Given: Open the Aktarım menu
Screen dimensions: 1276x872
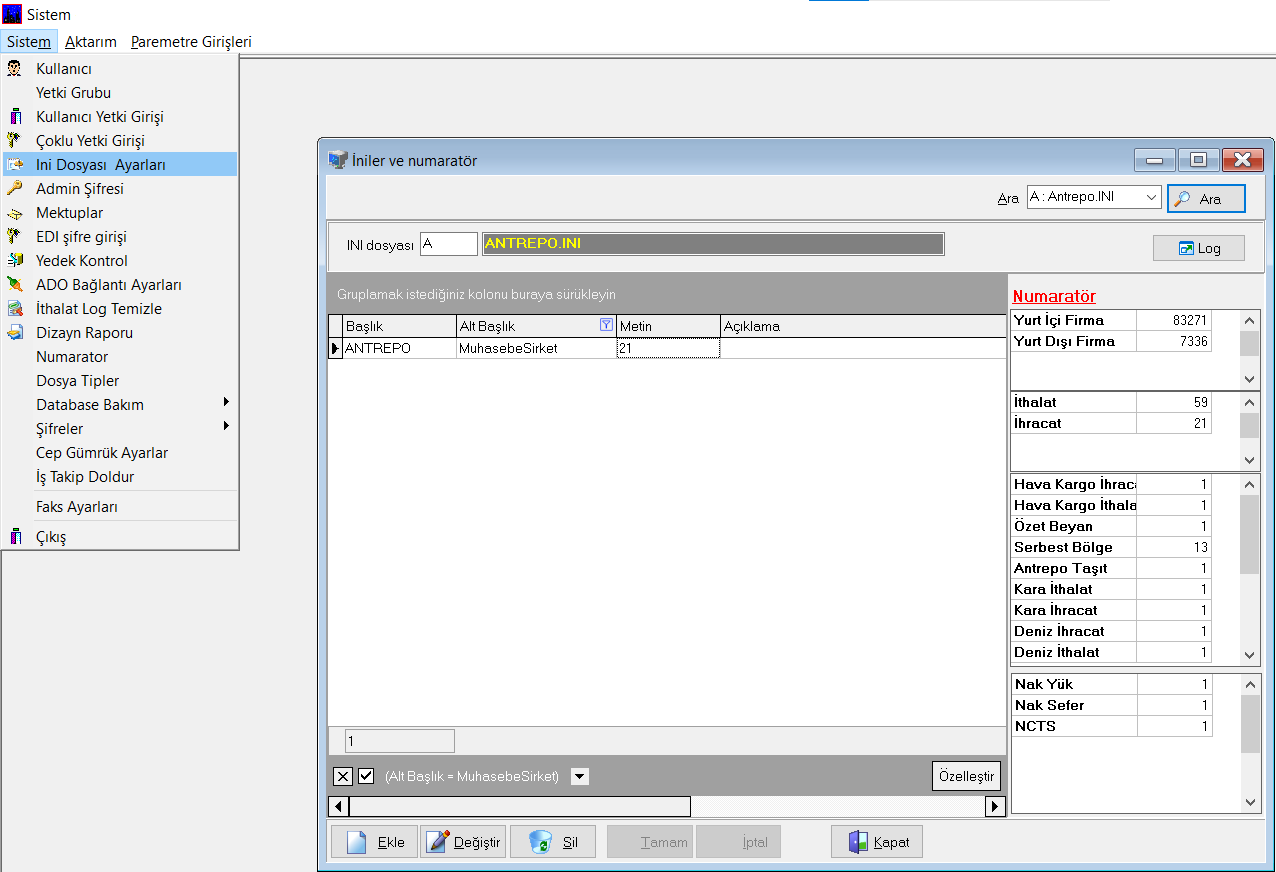Looking at the screenshot, I should pos(91,42).
